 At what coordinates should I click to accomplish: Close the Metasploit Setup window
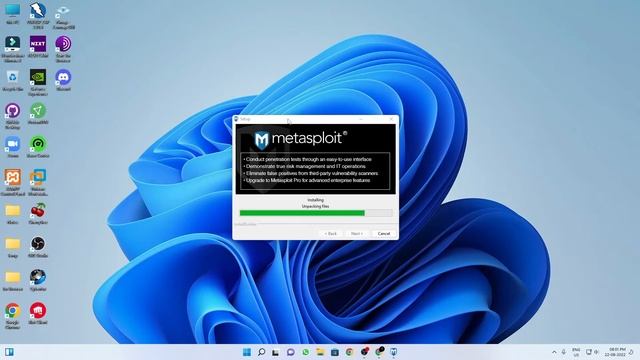coord(391,119)
